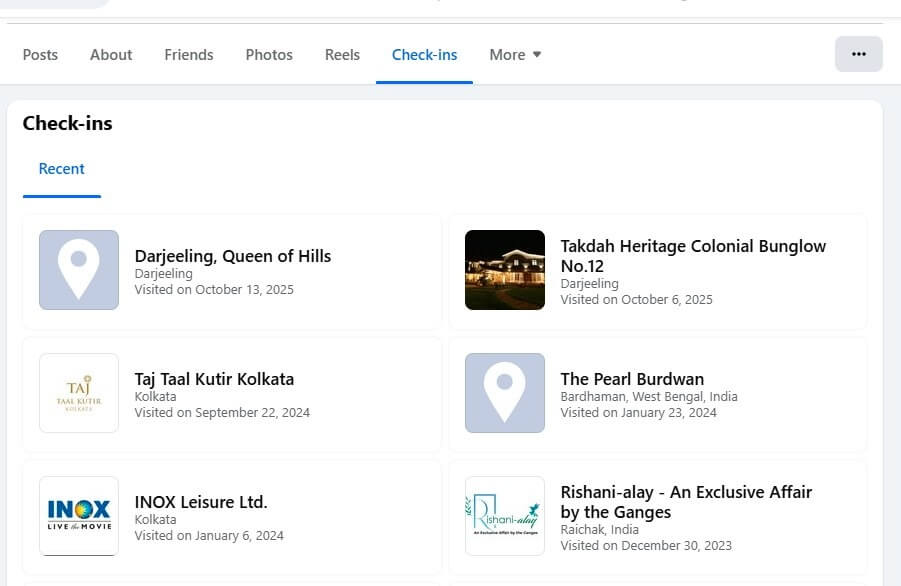The width and height of the screenshot is (901, 586).
Task: Open the About tab
Action: click(x=111, y=55)
